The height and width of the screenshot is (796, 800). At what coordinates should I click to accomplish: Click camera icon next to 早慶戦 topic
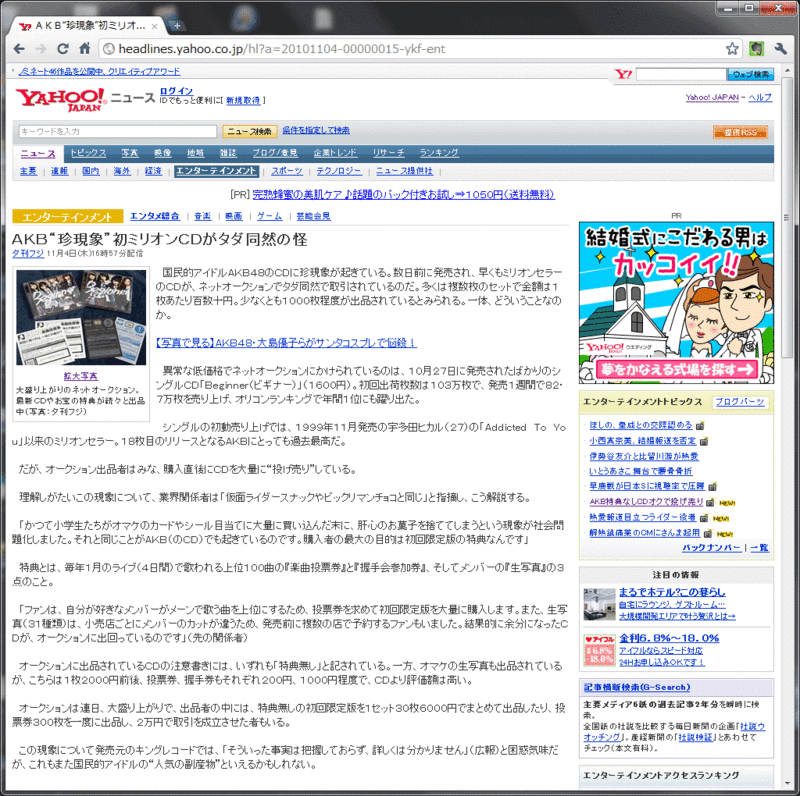click(x=712, y=487)
